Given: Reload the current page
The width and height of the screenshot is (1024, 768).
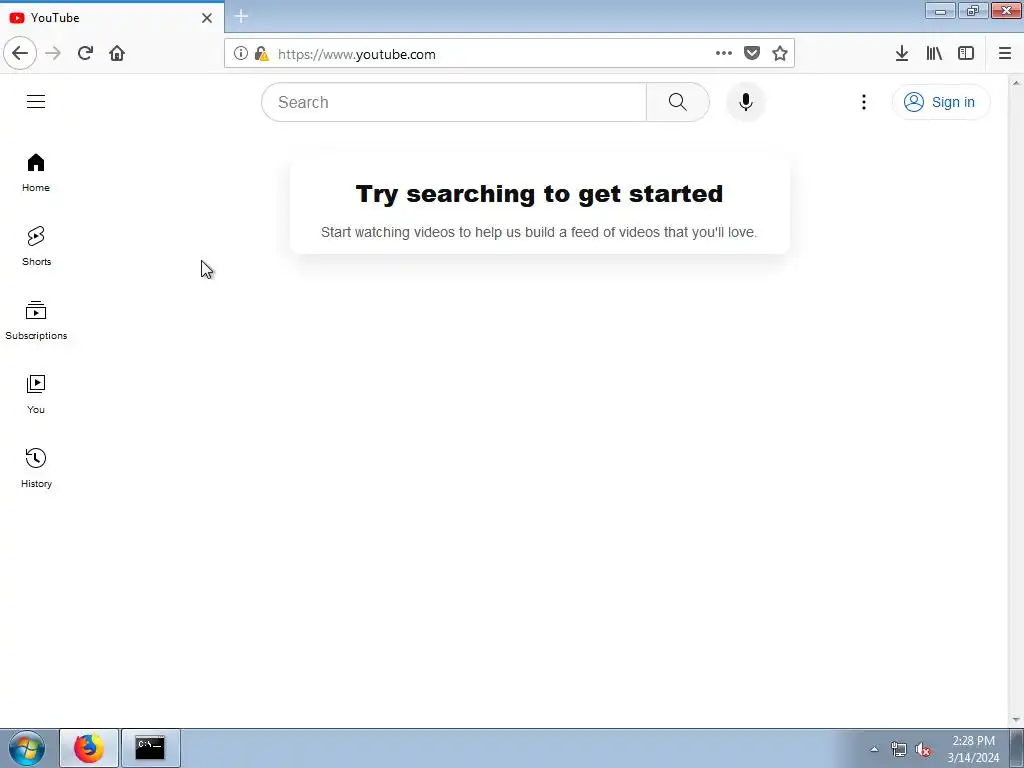Looking at the screenshot, I should [x=85, y=53].
